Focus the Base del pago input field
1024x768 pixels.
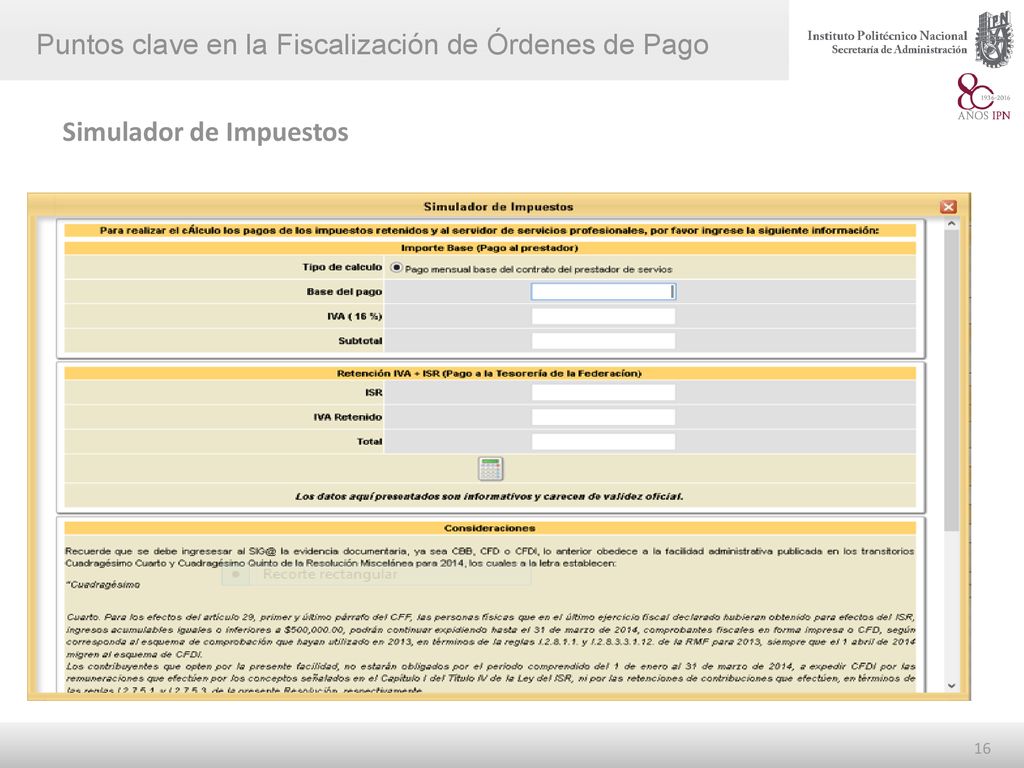pyautogui.click(x=603, y=292)
